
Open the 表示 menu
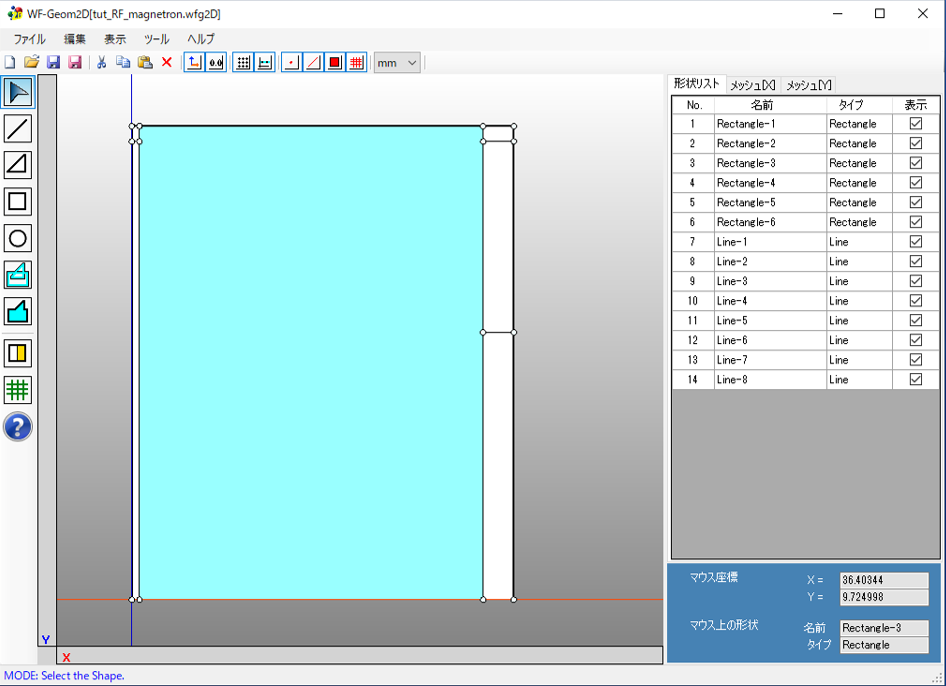tap(115, 39)
